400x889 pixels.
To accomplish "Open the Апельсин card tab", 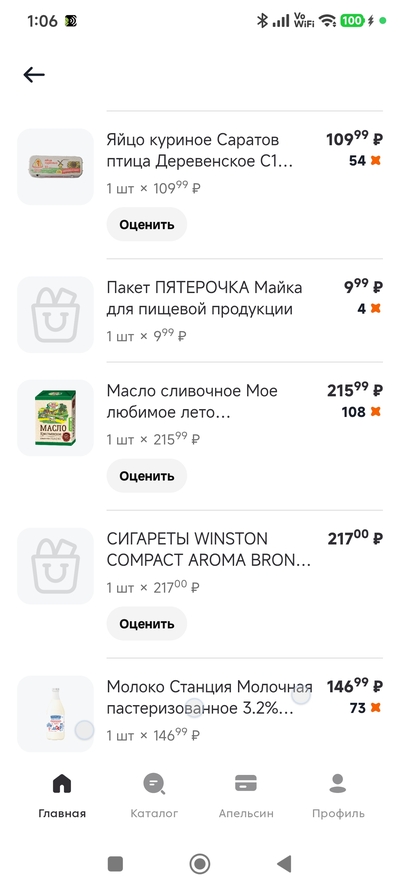I will click(246, 797).
